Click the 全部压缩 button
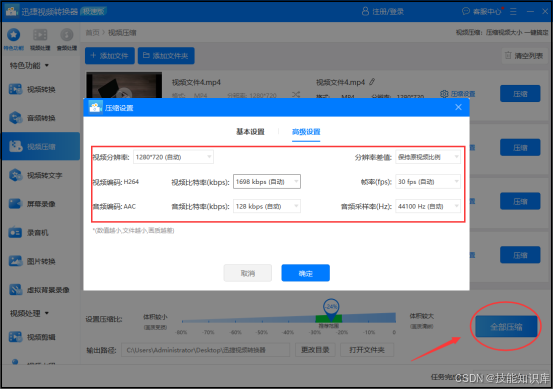Screen dimensions: 554x390 point(506,326)
